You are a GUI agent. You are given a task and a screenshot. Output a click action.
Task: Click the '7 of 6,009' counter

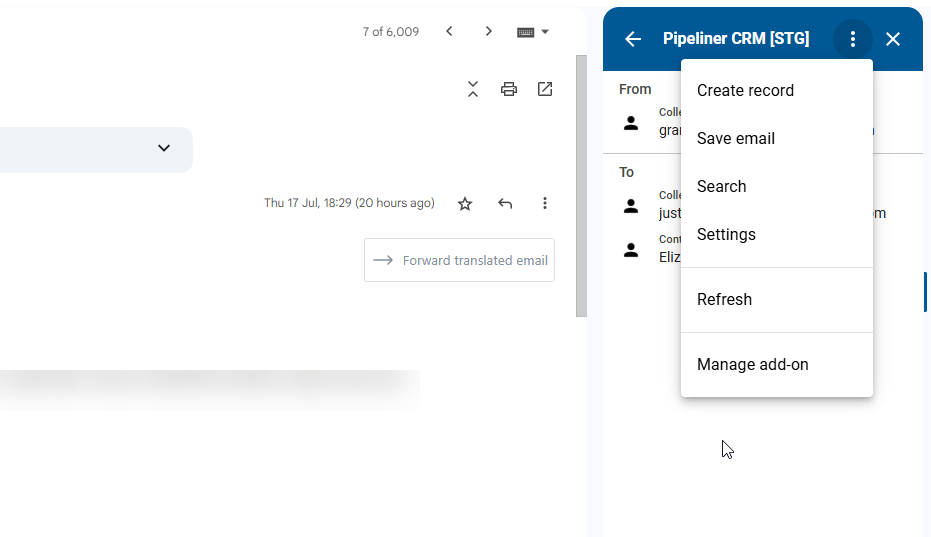point(391,31)
